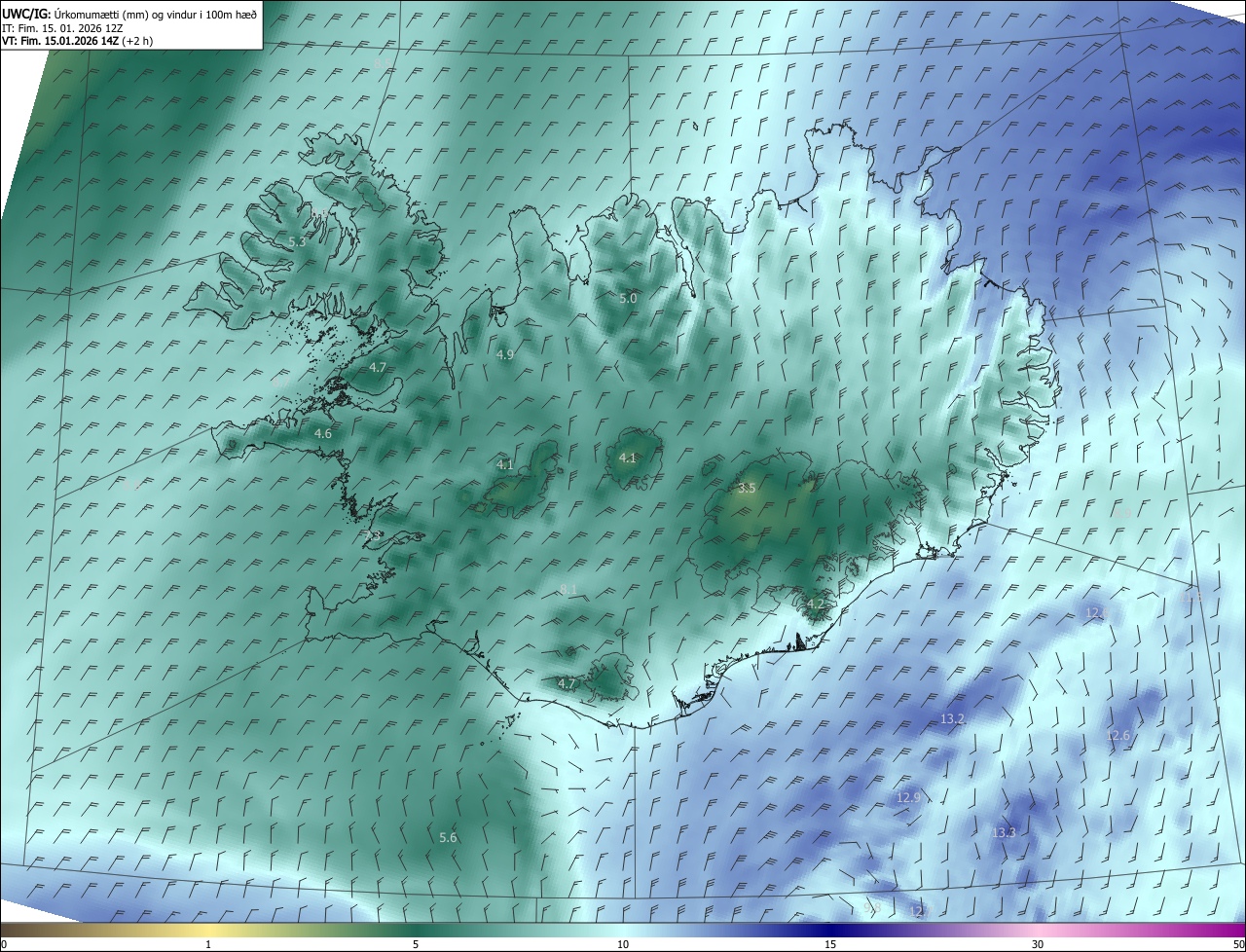Click the 4.6 value label on the map
The image size is (1246, 952).
323,433
